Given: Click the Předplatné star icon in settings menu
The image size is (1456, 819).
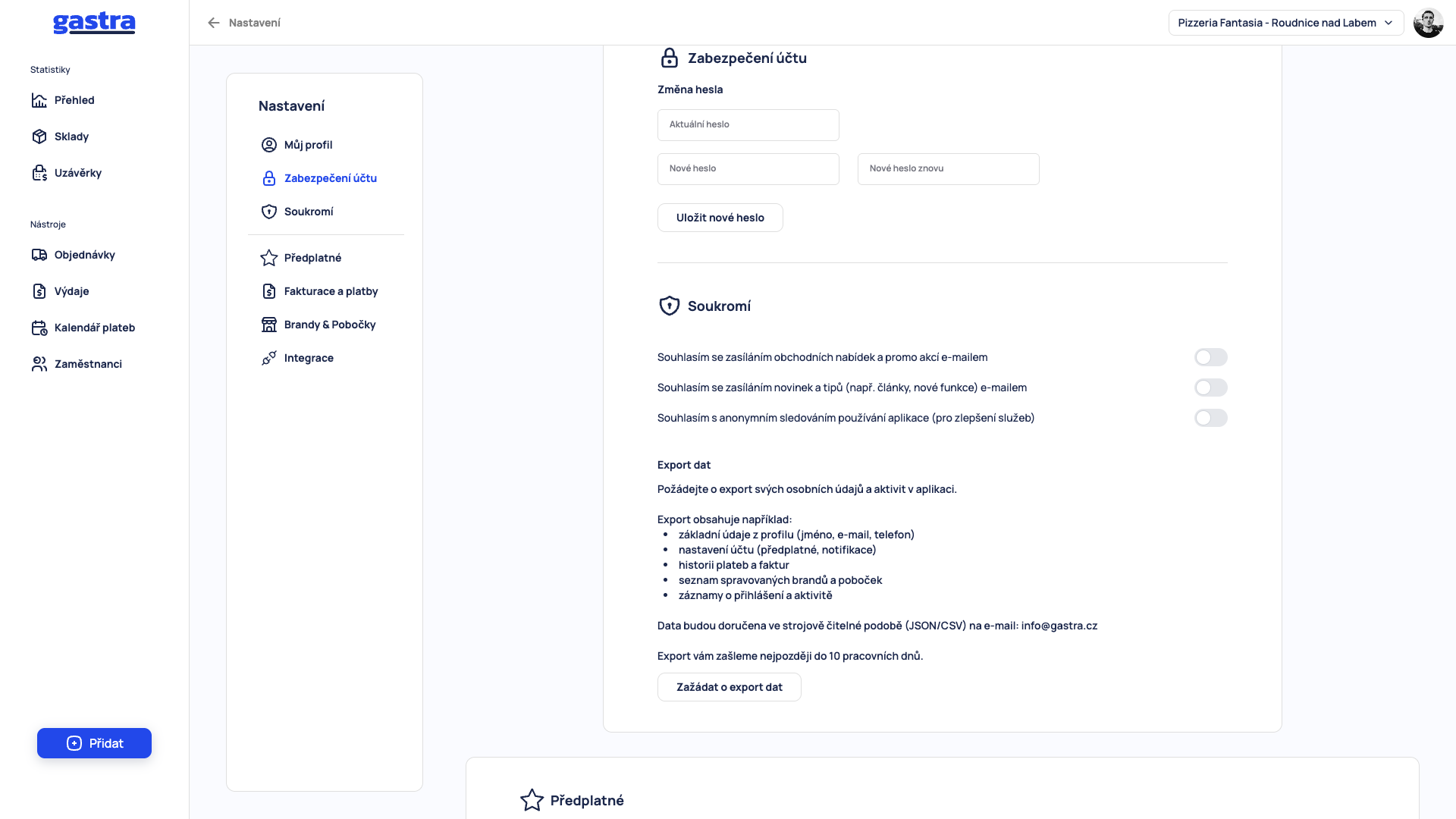Looking at the screenshot, I should [269, 258].
